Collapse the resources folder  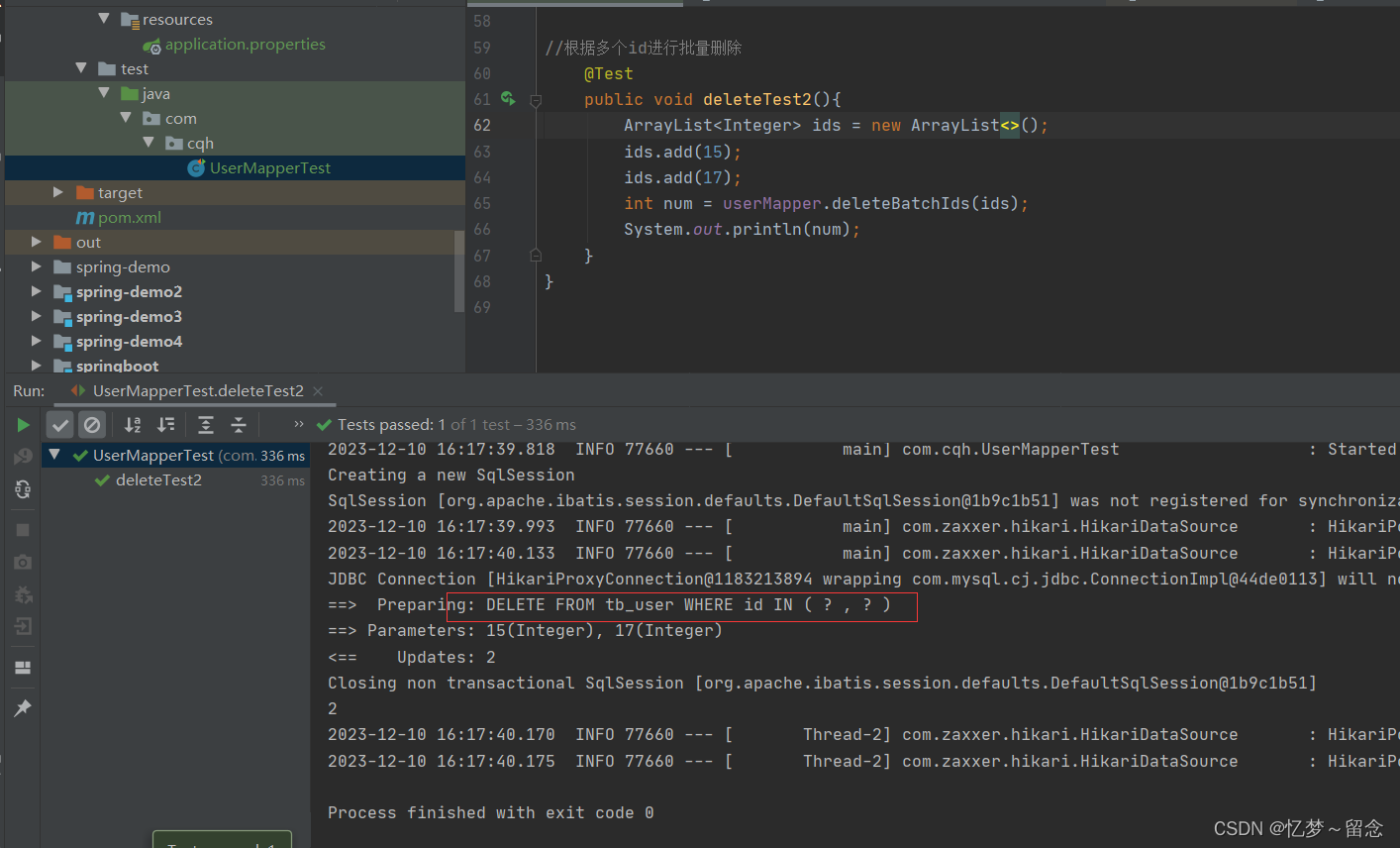click(104, 18)
